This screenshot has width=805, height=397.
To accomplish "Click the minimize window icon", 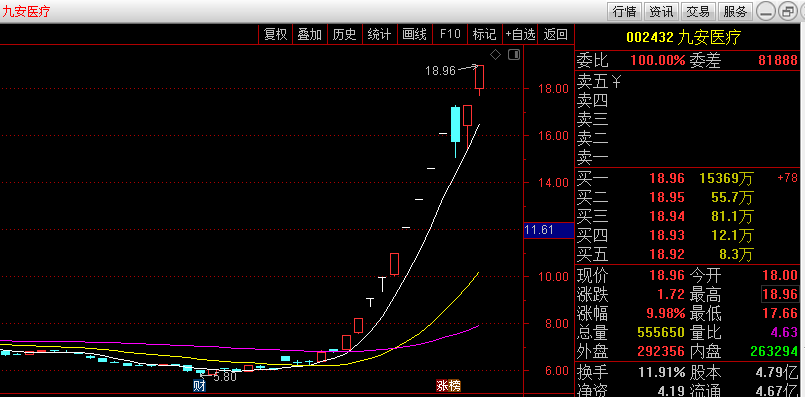I will (765, 11).
